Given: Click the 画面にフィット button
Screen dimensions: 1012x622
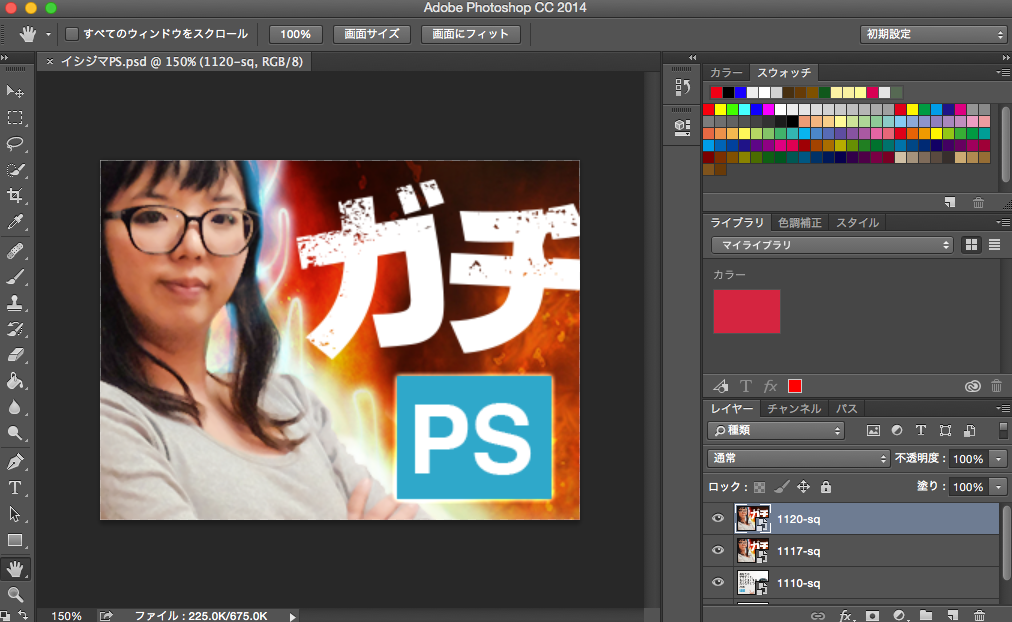Looking at the screenshot, I should [x=471, y=34].
